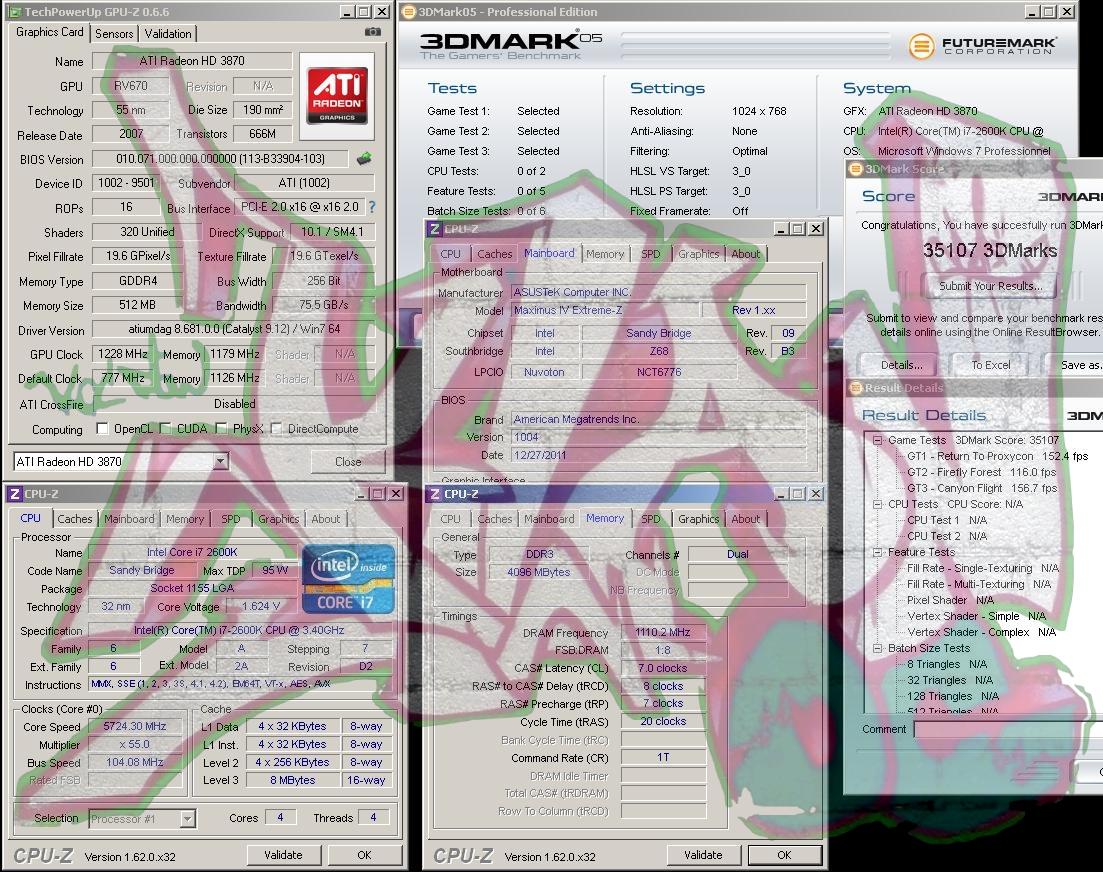1103x872 pixels.
Task: Click the To Excel button
Action: (x=990, y=365)
